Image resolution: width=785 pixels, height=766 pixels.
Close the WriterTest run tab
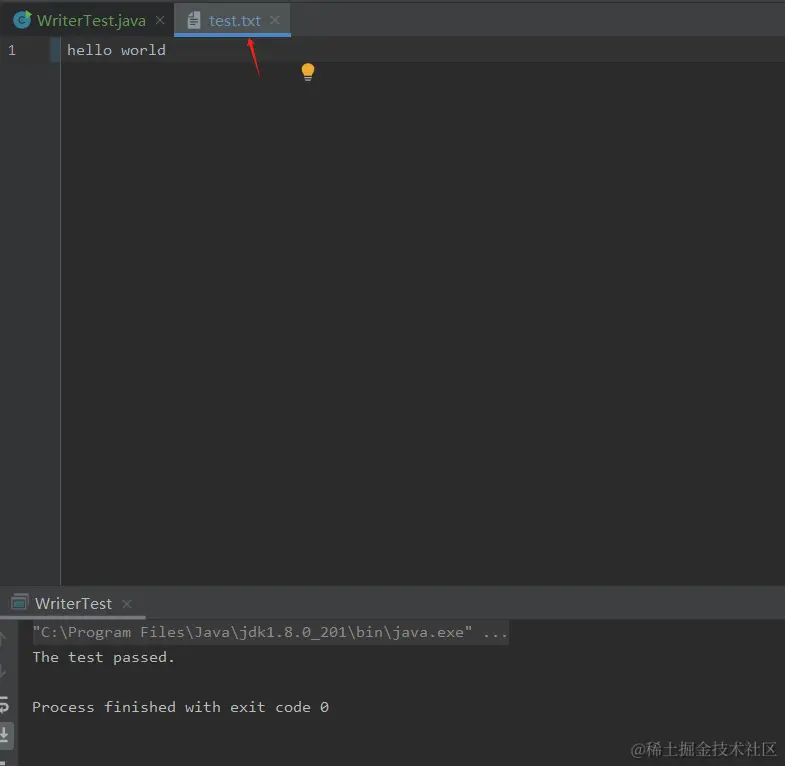[x=127, y=604]
